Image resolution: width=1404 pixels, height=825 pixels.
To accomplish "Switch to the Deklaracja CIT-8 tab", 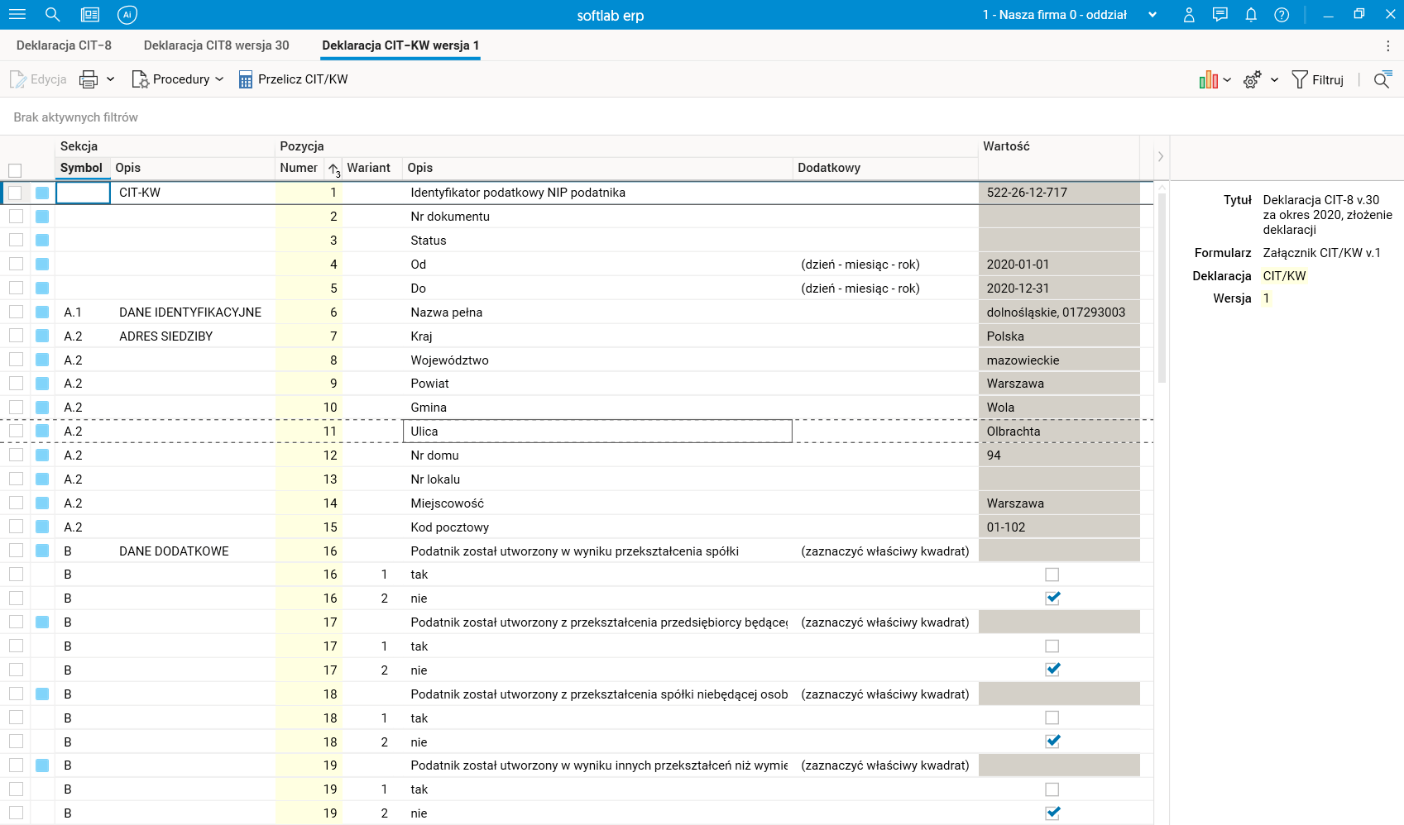I will (64, 46).
